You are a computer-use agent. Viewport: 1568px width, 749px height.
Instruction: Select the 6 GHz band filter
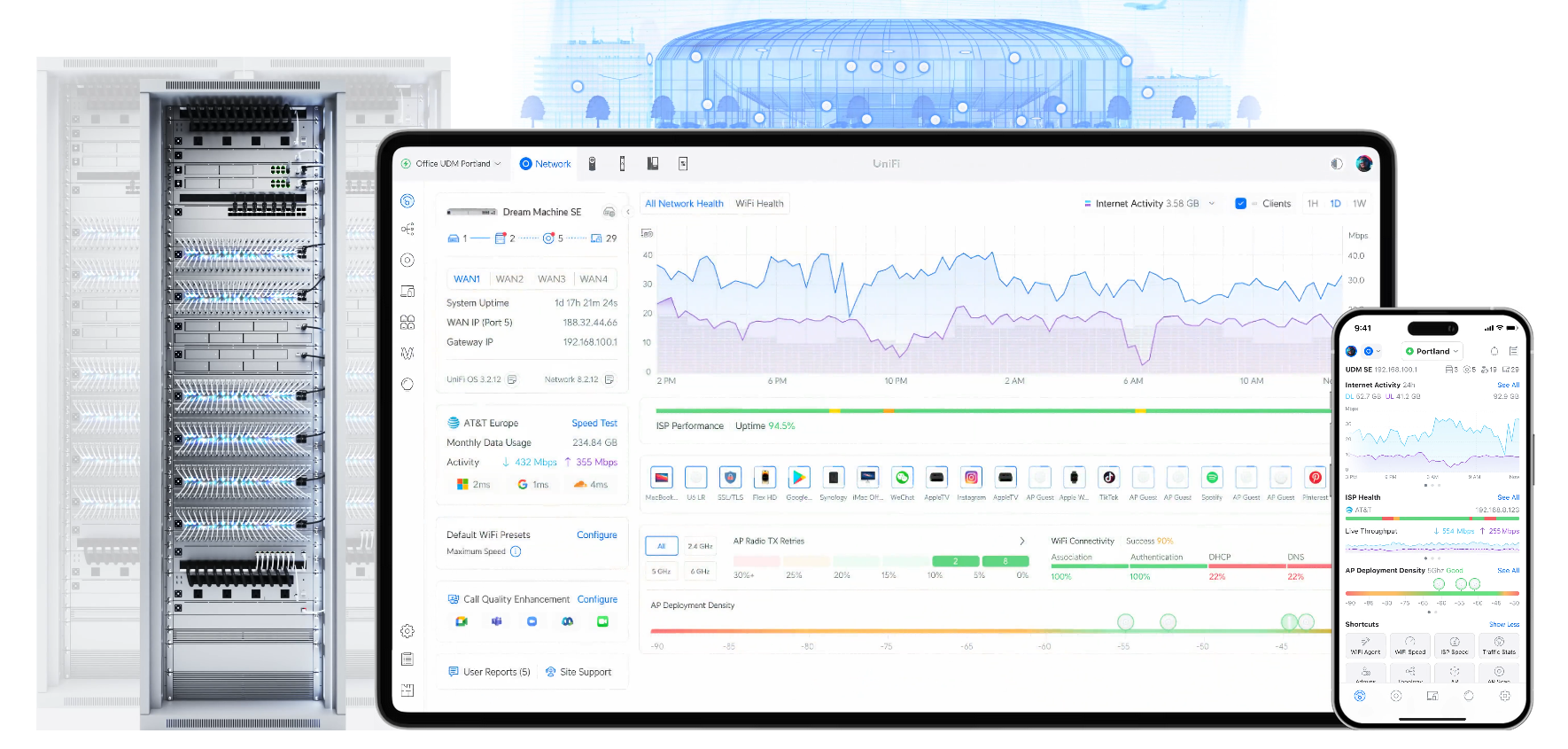pos(700,572)
